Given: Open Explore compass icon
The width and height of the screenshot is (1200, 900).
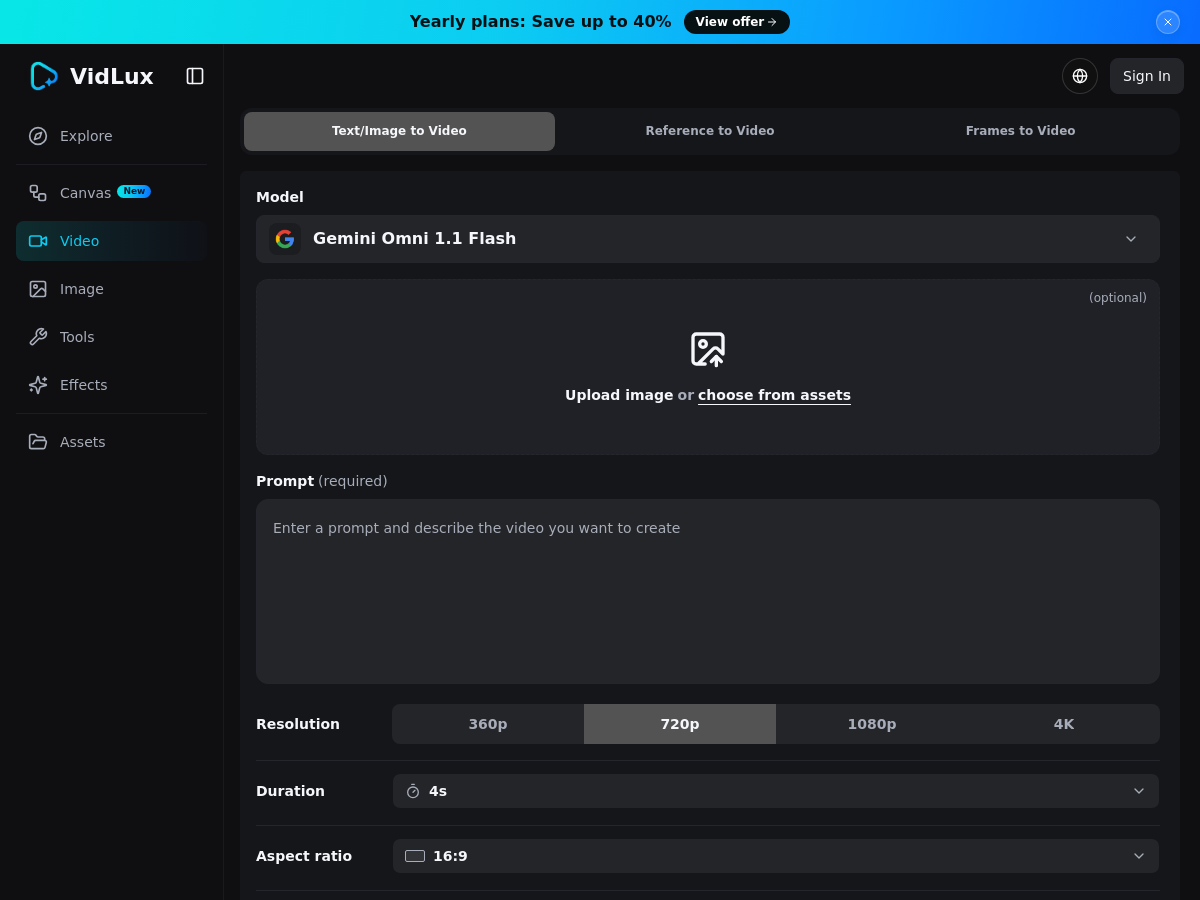Looking at the screenshot, I should click(38, 136).
